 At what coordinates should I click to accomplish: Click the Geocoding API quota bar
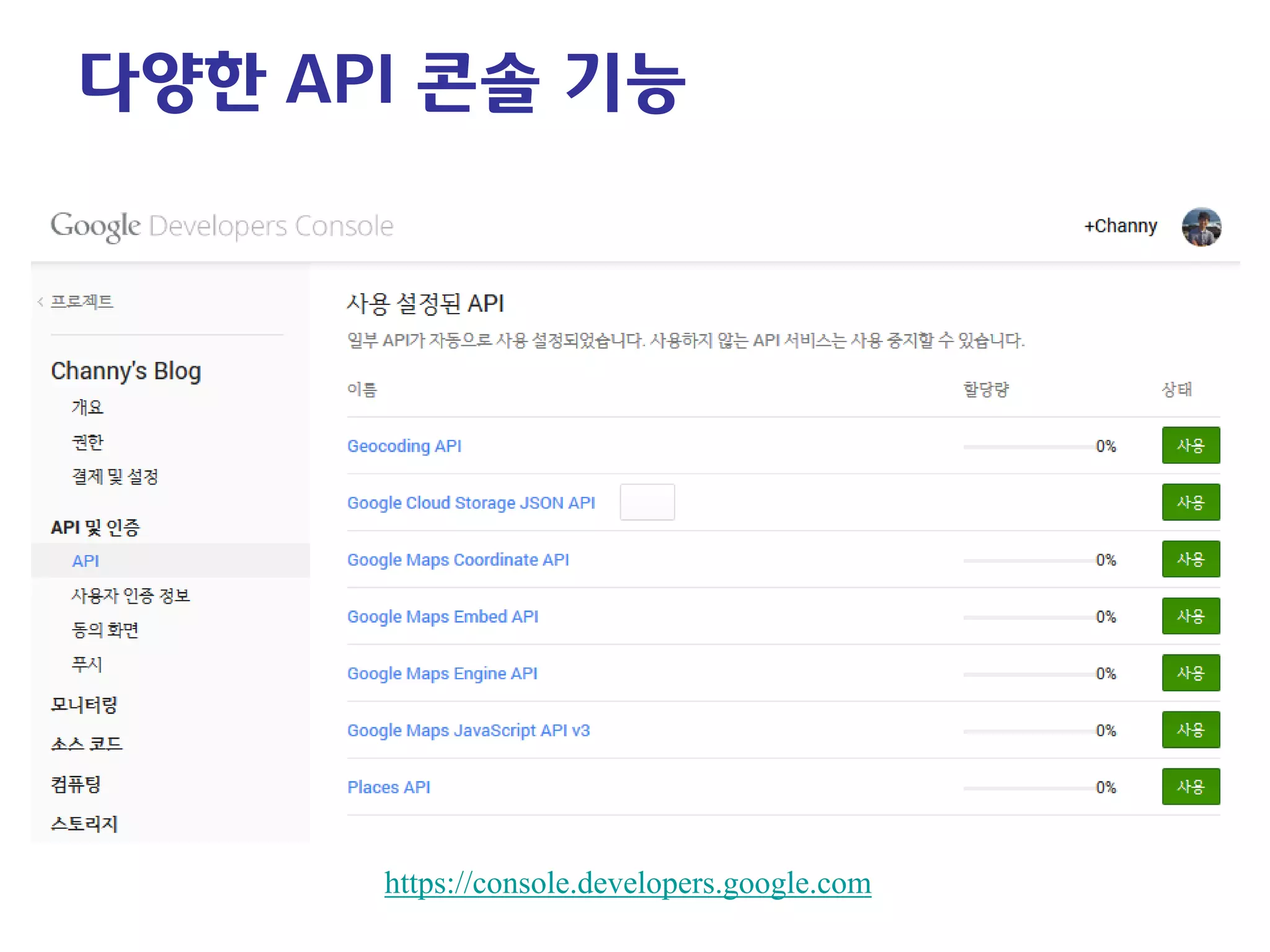click(x=1029, y=446)
